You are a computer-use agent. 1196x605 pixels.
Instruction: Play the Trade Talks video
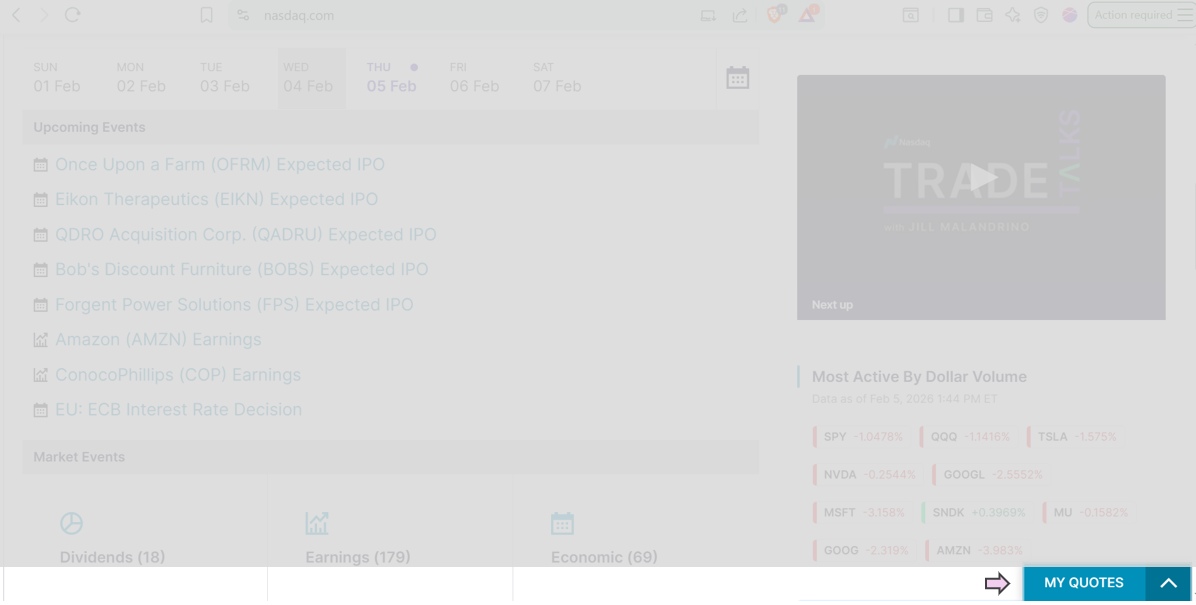981,178
